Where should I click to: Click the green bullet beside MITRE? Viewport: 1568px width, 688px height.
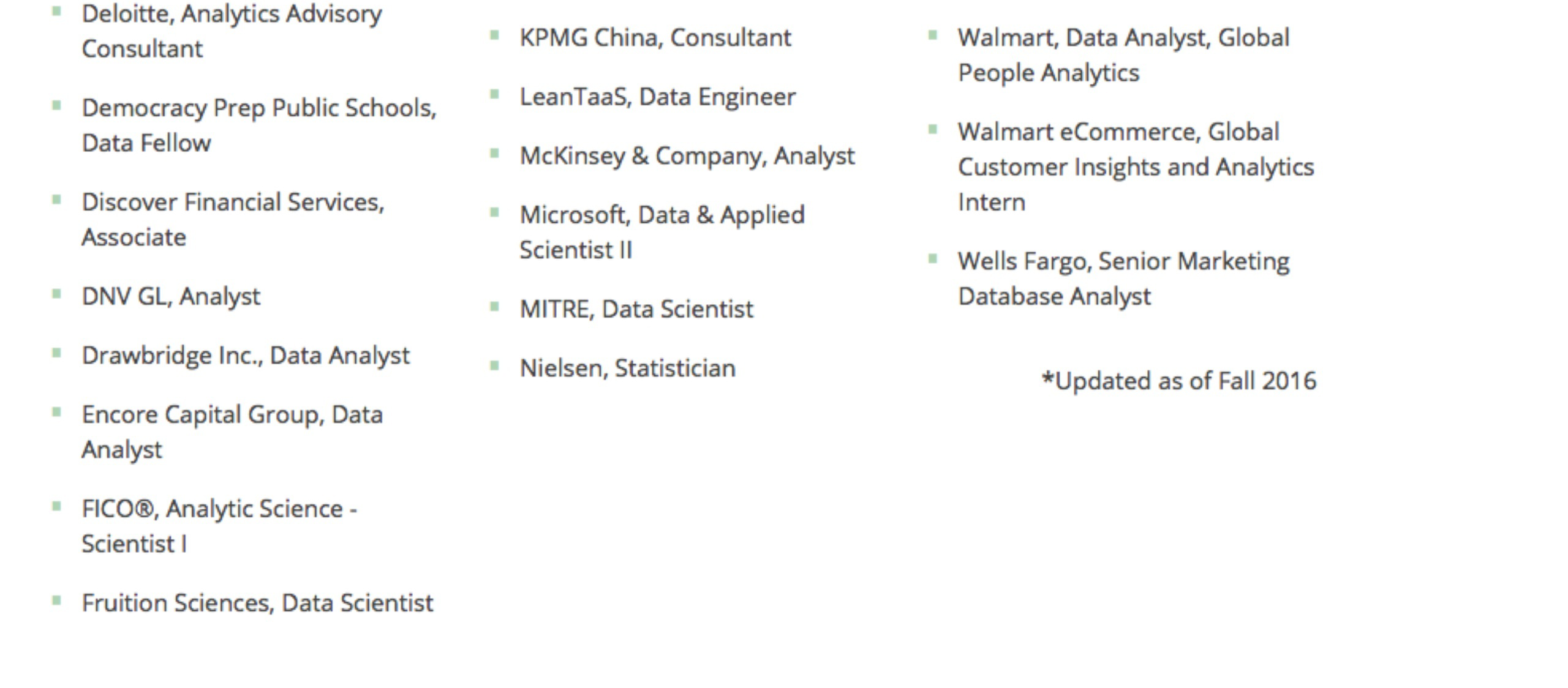[x=494, y=307]
